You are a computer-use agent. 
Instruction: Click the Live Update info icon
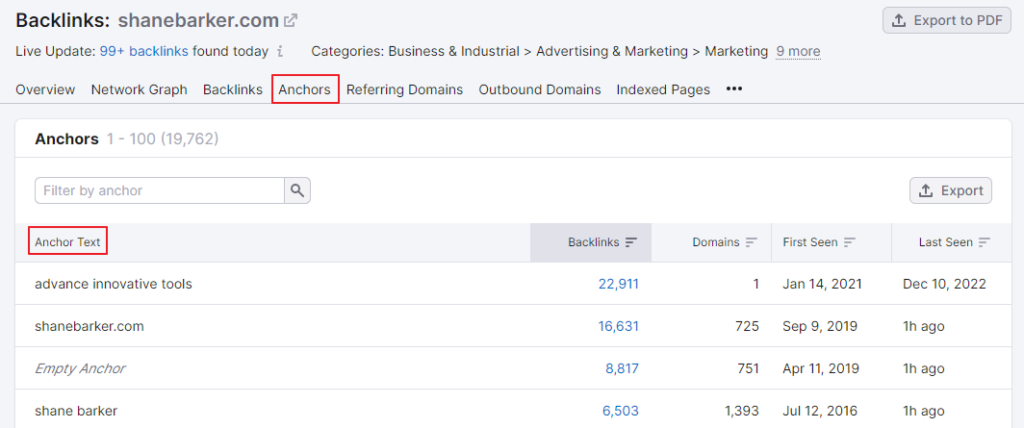point(280,51)
